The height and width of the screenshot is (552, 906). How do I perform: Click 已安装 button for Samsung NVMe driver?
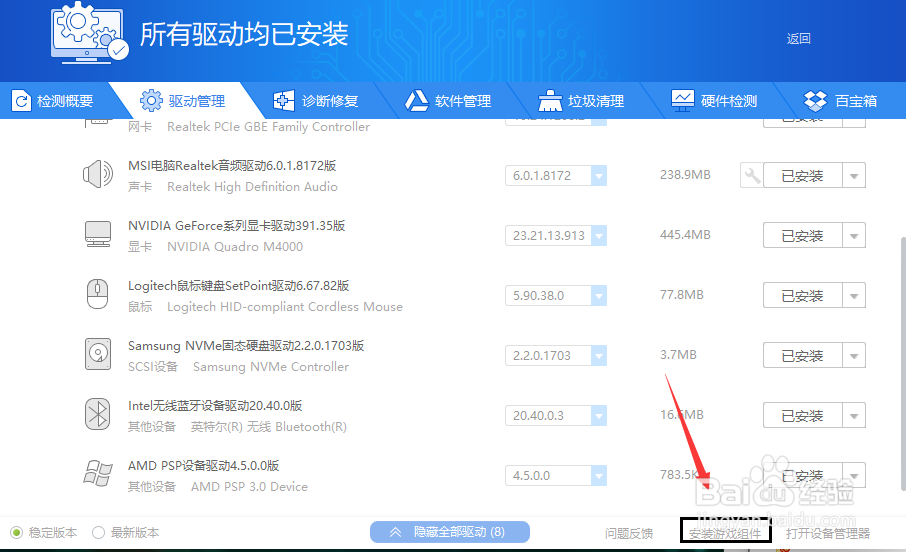coord(802,355)
